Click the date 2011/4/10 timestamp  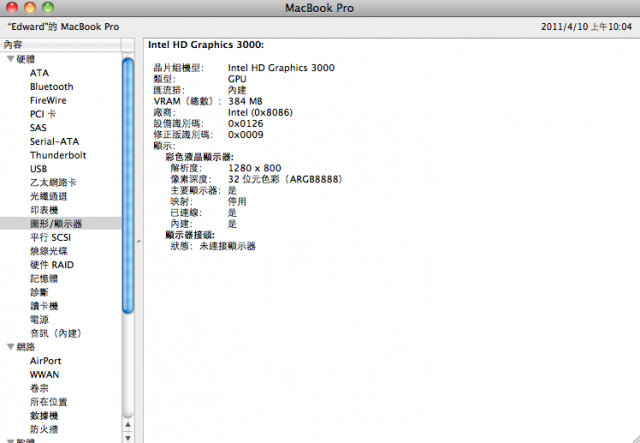click(x=587, y=27)
